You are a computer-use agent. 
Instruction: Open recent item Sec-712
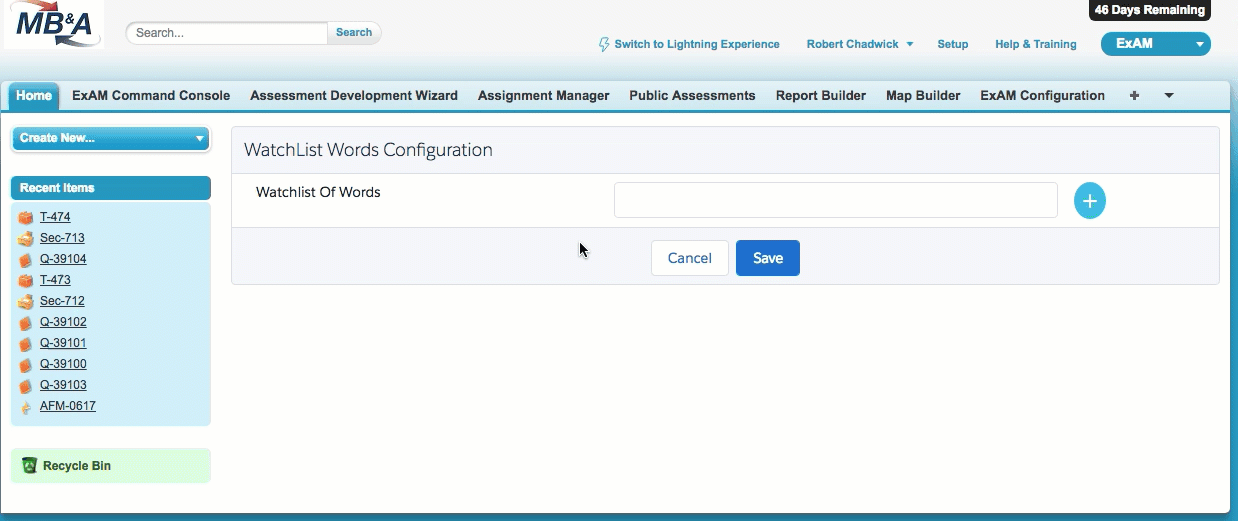[x=62, y=301]
